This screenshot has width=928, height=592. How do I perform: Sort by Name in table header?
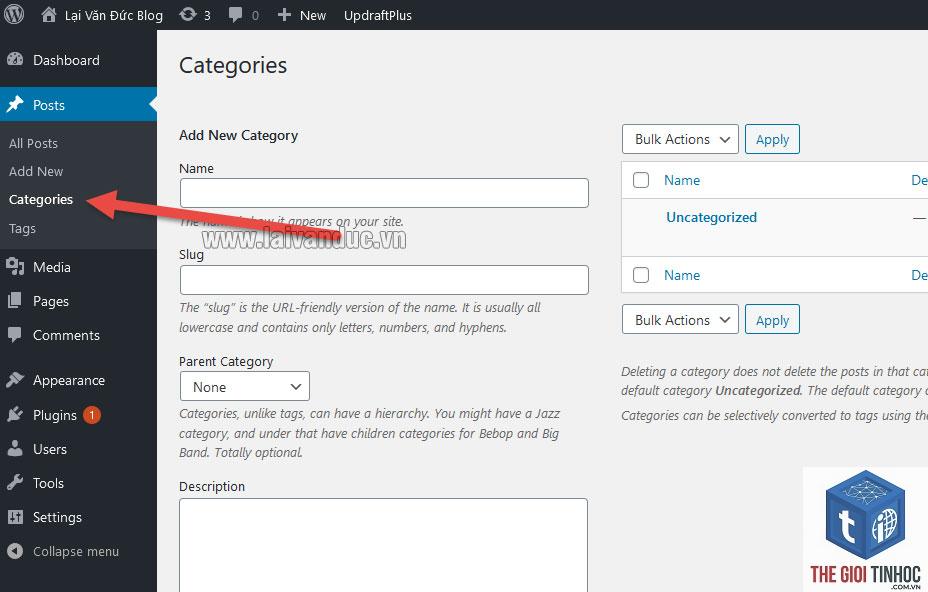coord(682,180)
